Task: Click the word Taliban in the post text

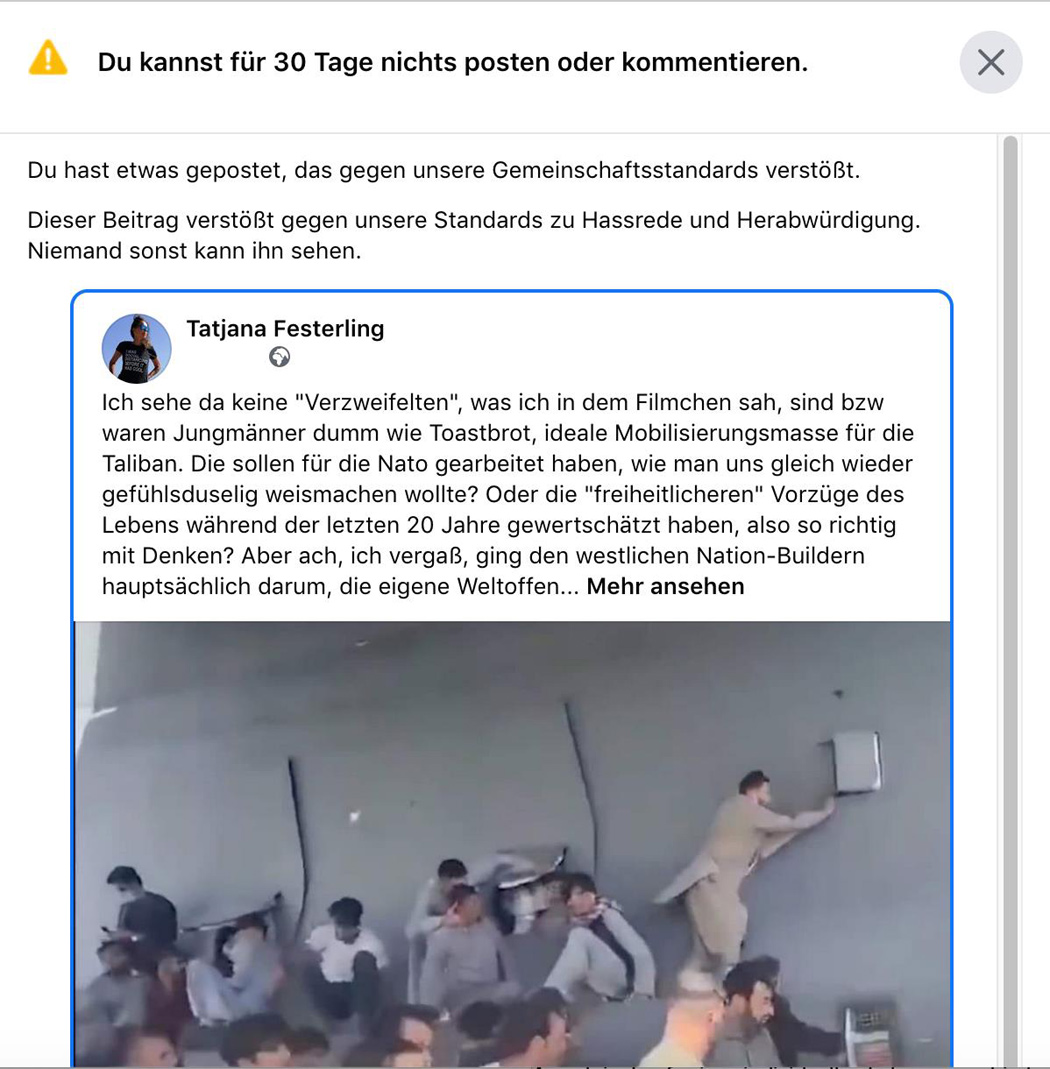Action: pos(142,464)
